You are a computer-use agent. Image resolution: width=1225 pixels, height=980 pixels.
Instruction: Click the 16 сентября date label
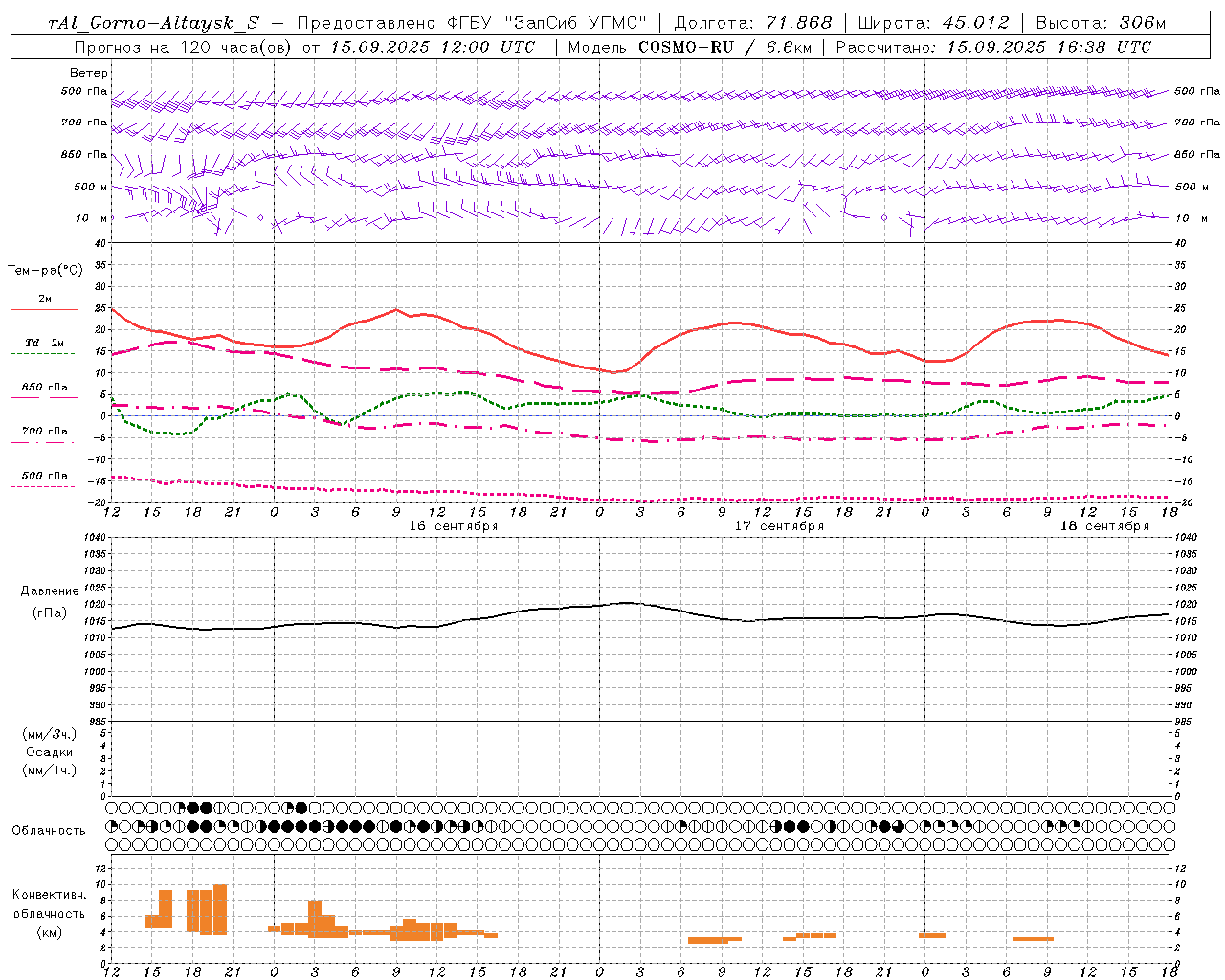[454, 526]
